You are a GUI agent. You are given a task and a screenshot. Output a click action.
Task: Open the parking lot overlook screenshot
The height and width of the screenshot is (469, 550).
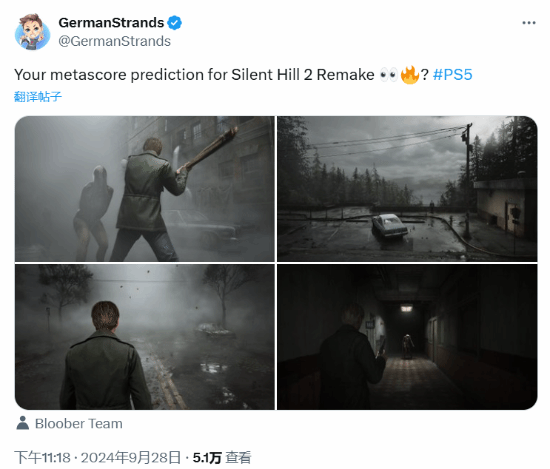[x=407, y=189]
